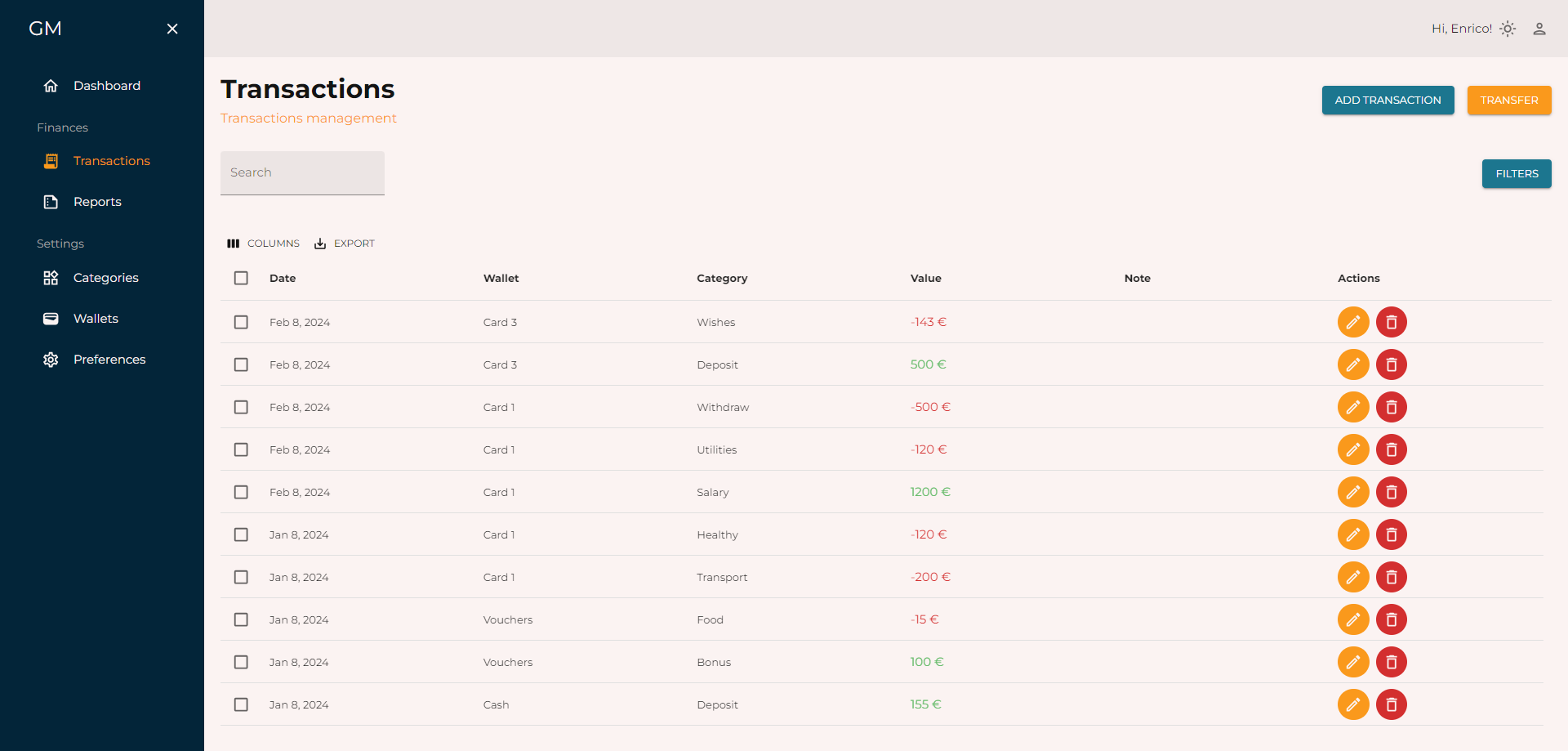Open the FILTERS panel
The image size is (1568, 751).
[1517, 173]
